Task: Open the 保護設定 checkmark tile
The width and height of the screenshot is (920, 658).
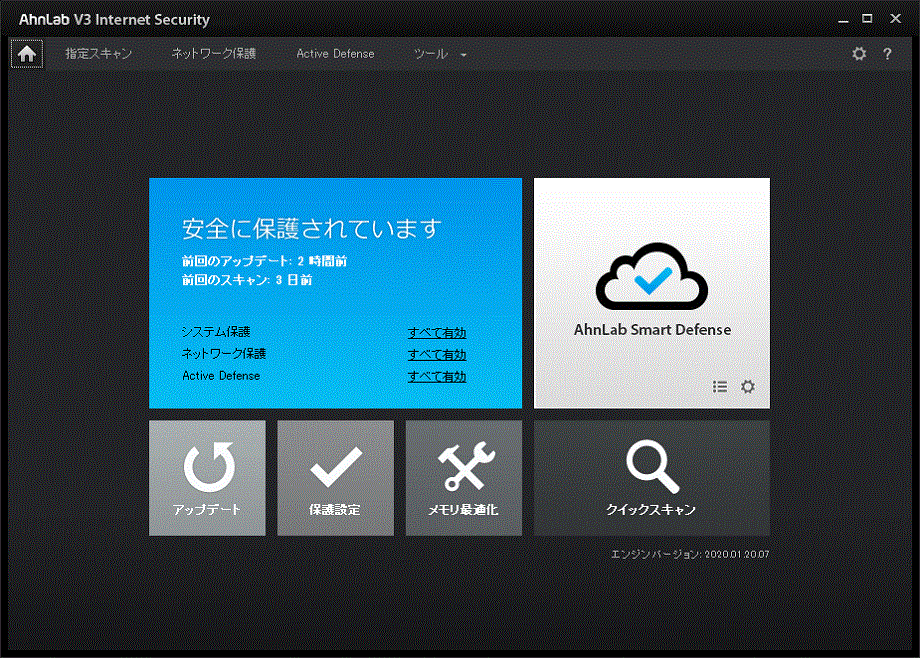Action: coord(335,478)
